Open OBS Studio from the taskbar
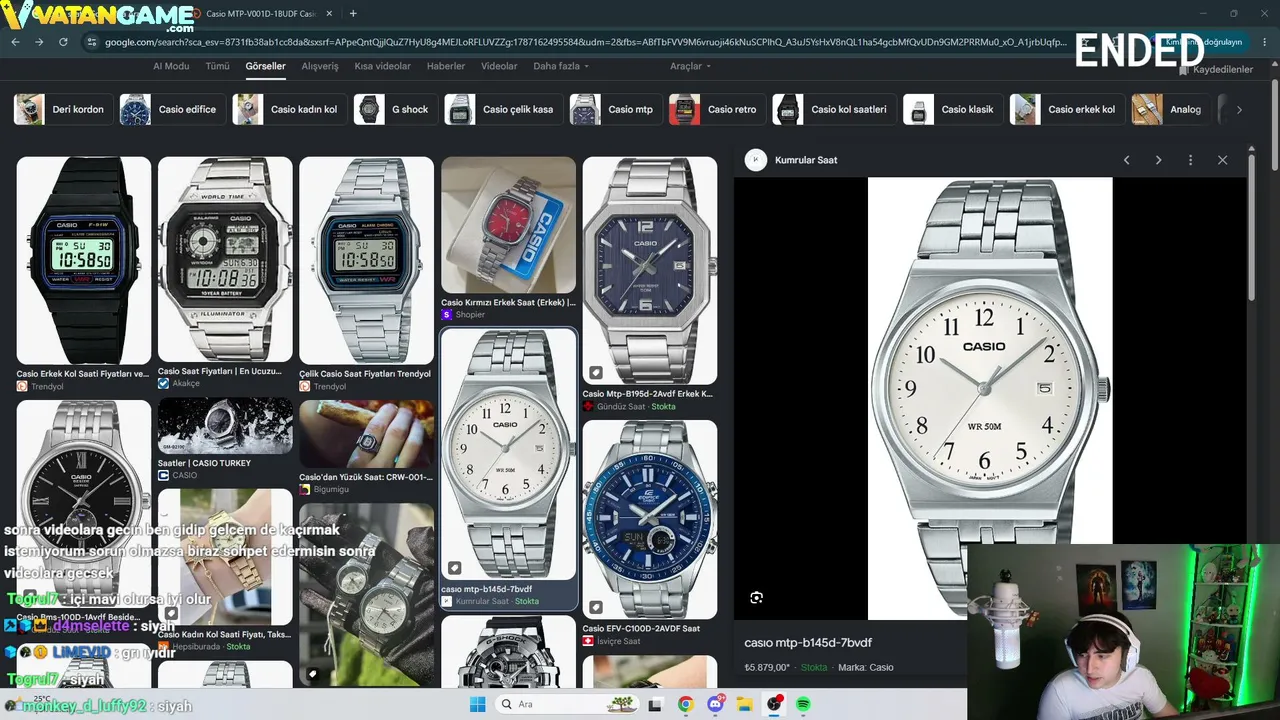The width and height of the screenshot is (1280, 720). pos(775,704)
